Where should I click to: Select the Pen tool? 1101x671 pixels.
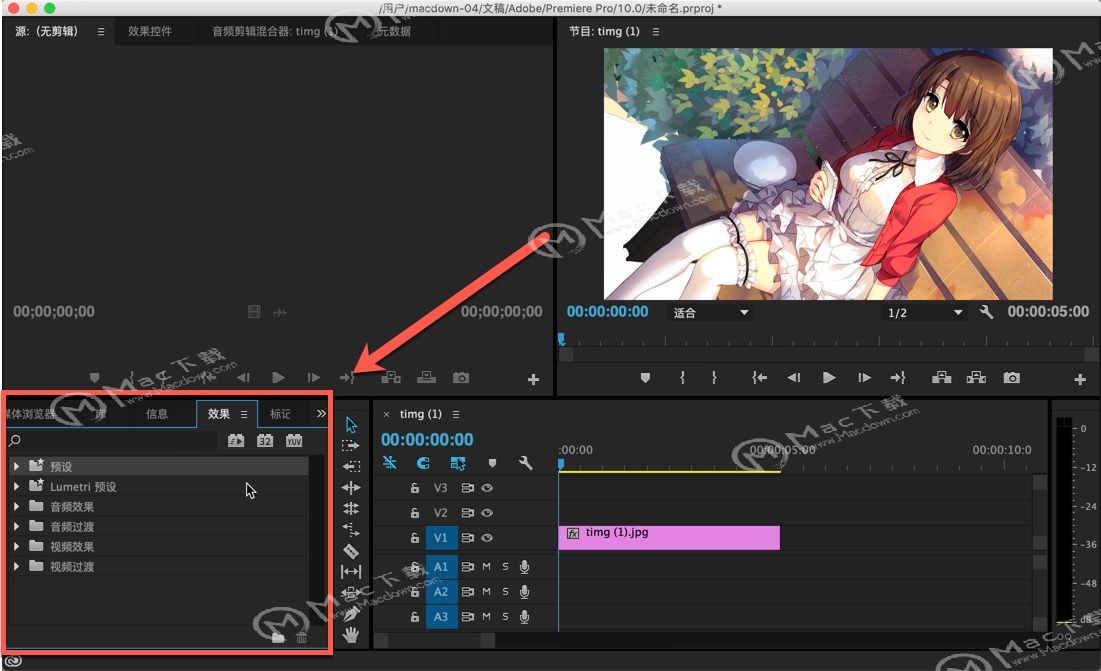351,614
